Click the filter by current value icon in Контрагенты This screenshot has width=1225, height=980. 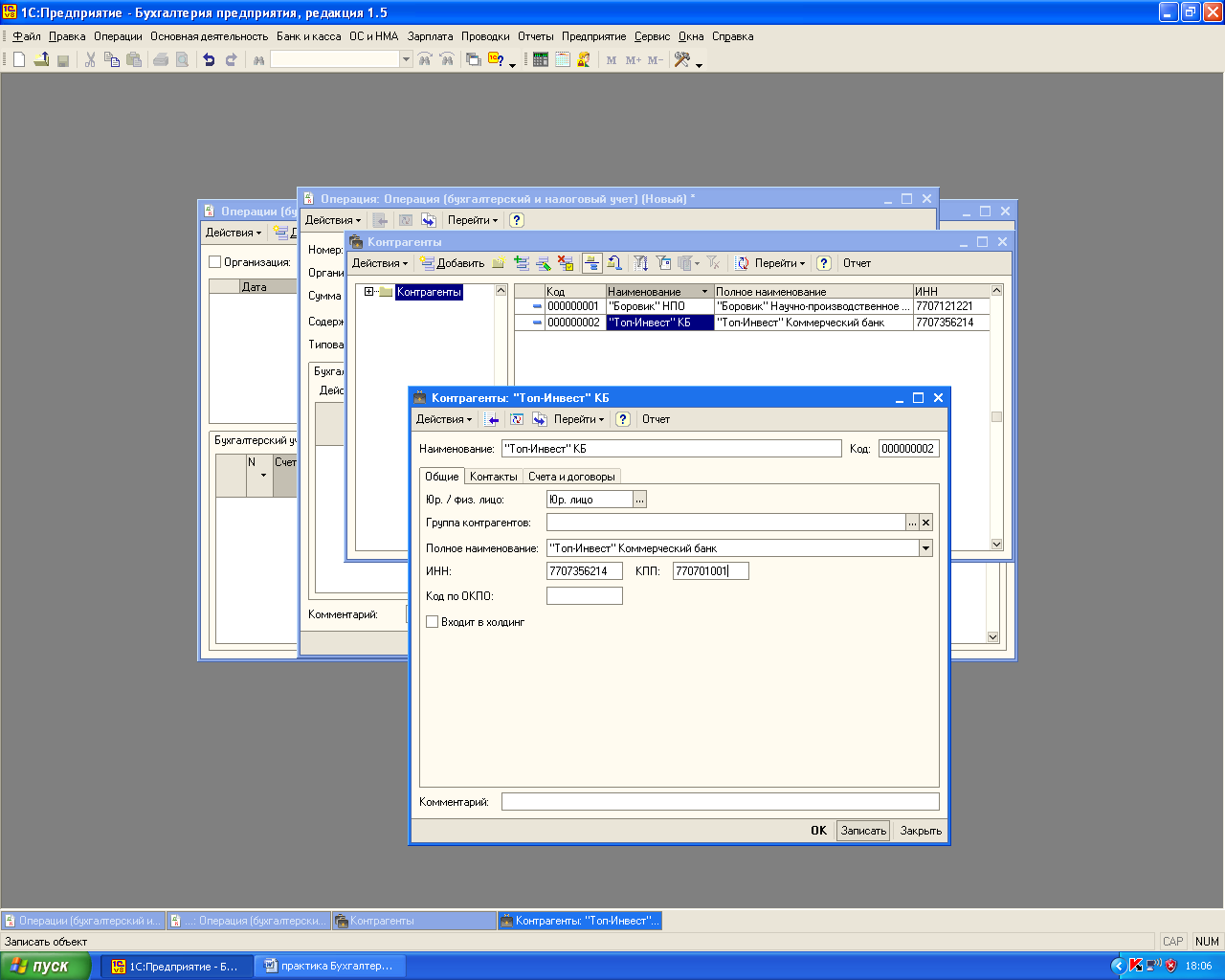tap(664, 263)
